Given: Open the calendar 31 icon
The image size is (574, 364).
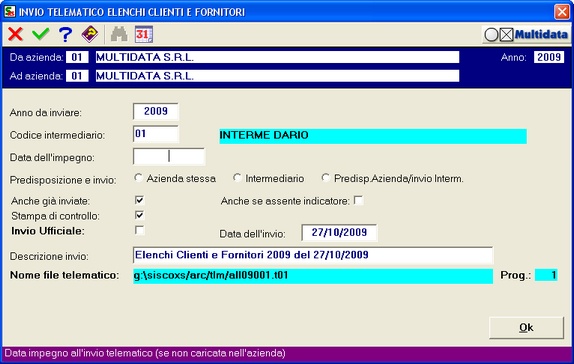Looking at the screenshot, I should point(144,34).
